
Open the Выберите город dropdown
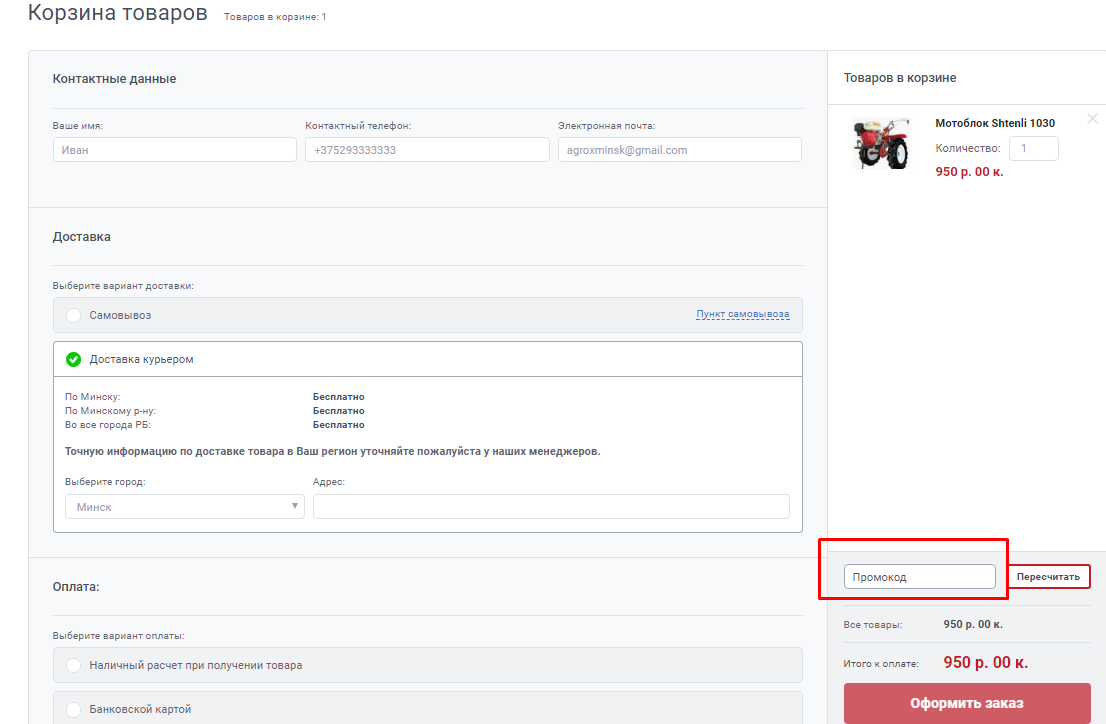[184, 507]
